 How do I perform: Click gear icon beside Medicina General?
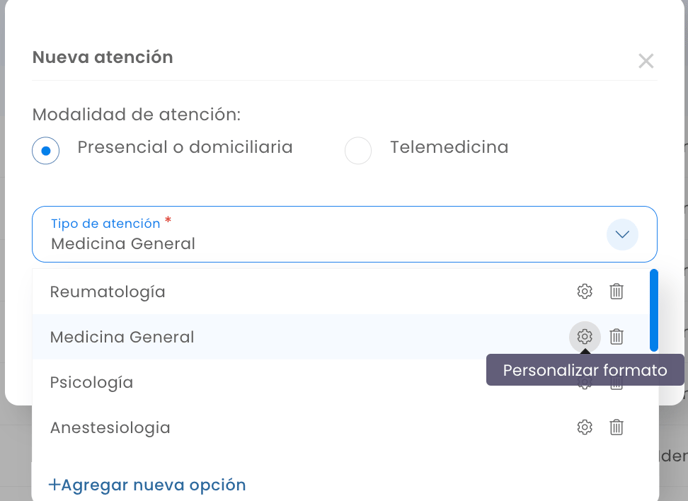pyautogui.click(x=584, y=337)
